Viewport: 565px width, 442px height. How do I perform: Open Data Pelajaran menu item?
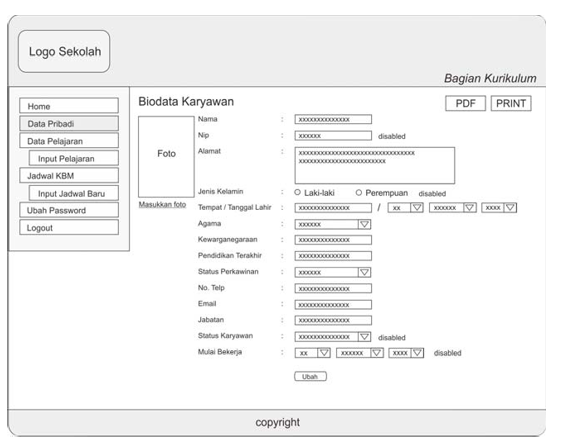[x=69, y=140]
